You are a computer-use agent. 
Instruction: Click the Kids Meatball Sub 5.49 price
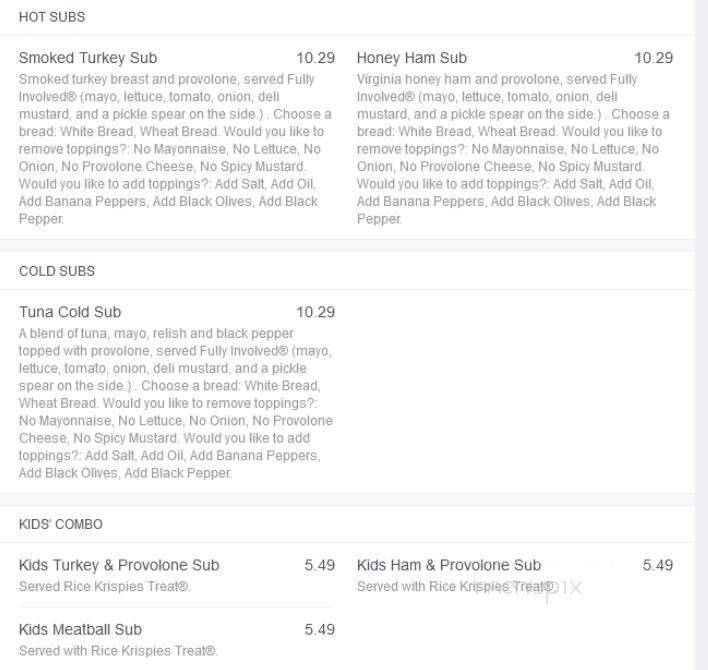click(x=319, y=630)
